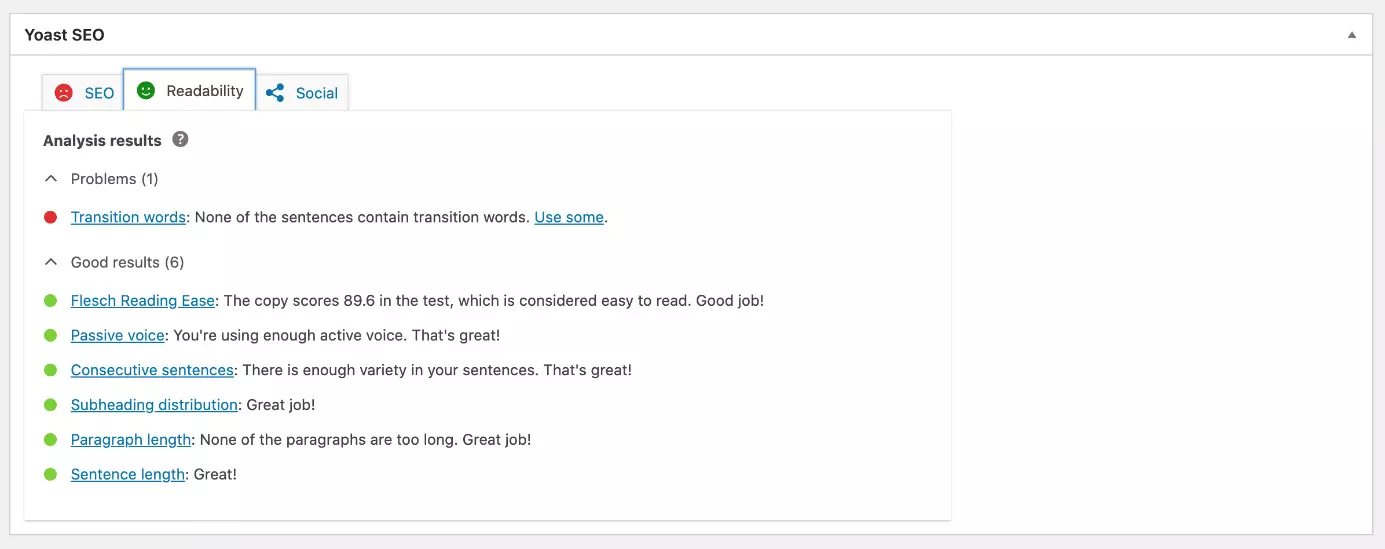Screen dimensions: 1385x549
Task: Click the "Use some" link
Action: pos(569,217)
